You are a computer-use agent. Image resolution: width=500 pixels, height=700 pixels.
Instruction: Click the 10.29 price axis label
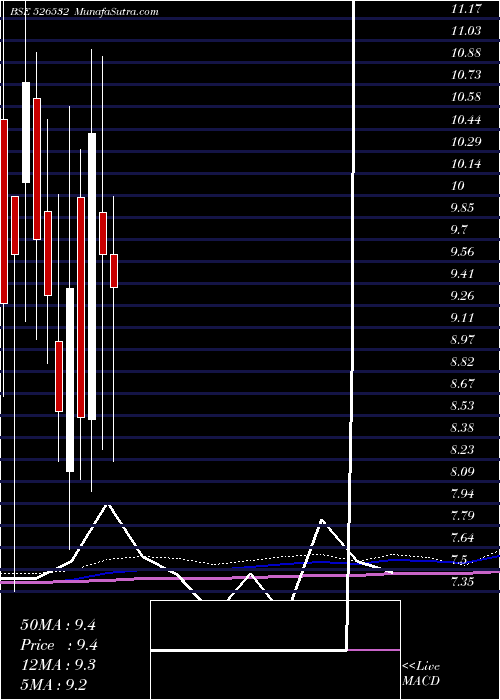click(x=466, y=142)
